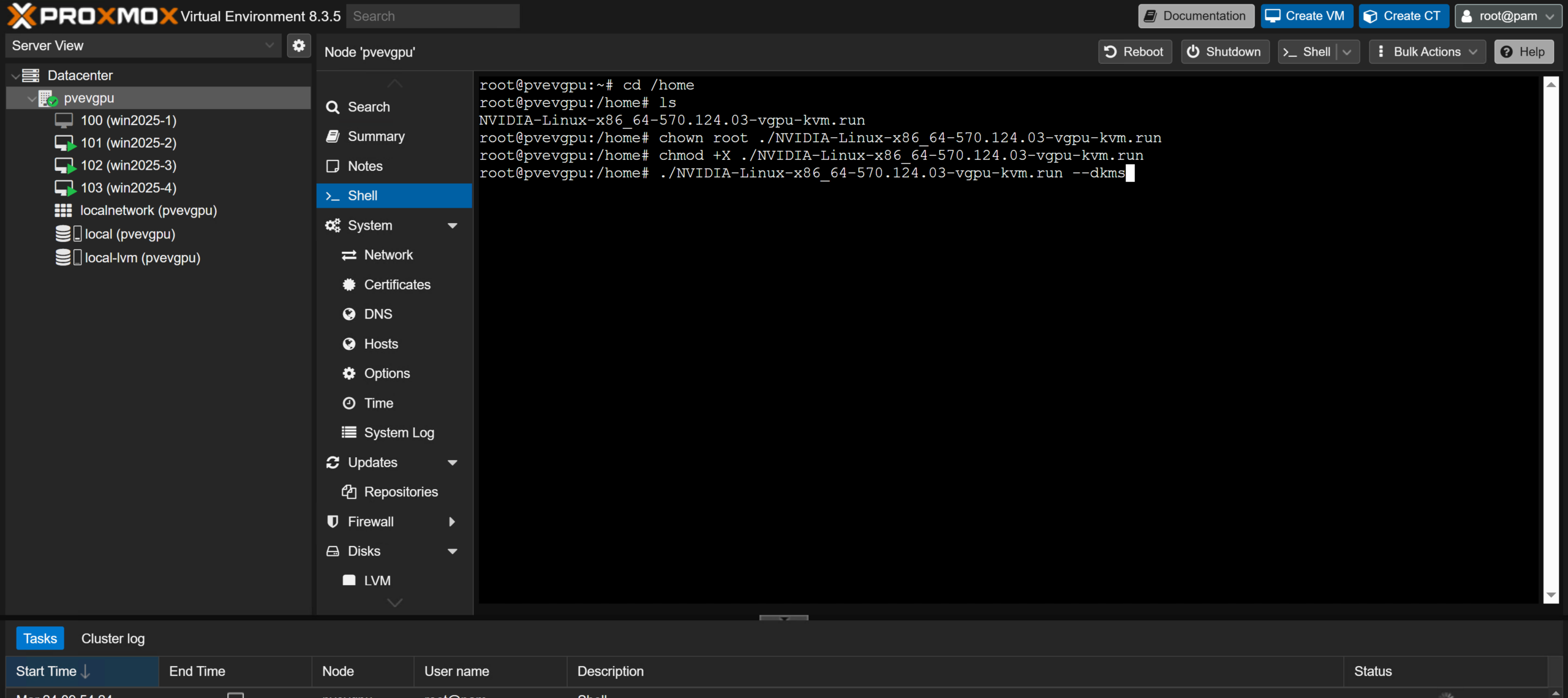1568x698 pixels.
Task: Expand the Firewall menu section arrow
Action: point(452,522)
